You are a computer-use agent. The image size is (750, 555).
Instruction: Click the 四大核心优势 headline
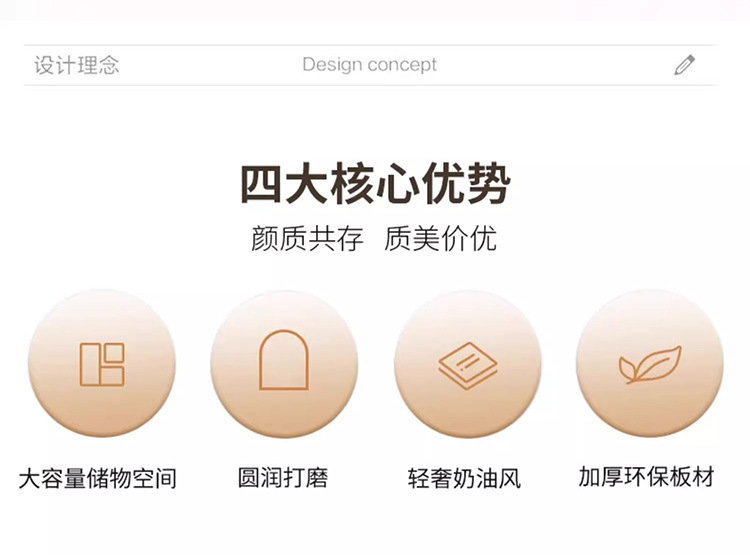(375, 184)
